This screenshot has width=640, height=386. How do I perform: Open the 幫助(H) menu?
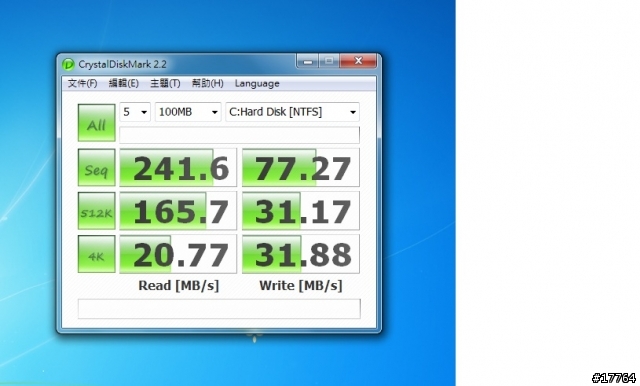[x=207, y=83]
